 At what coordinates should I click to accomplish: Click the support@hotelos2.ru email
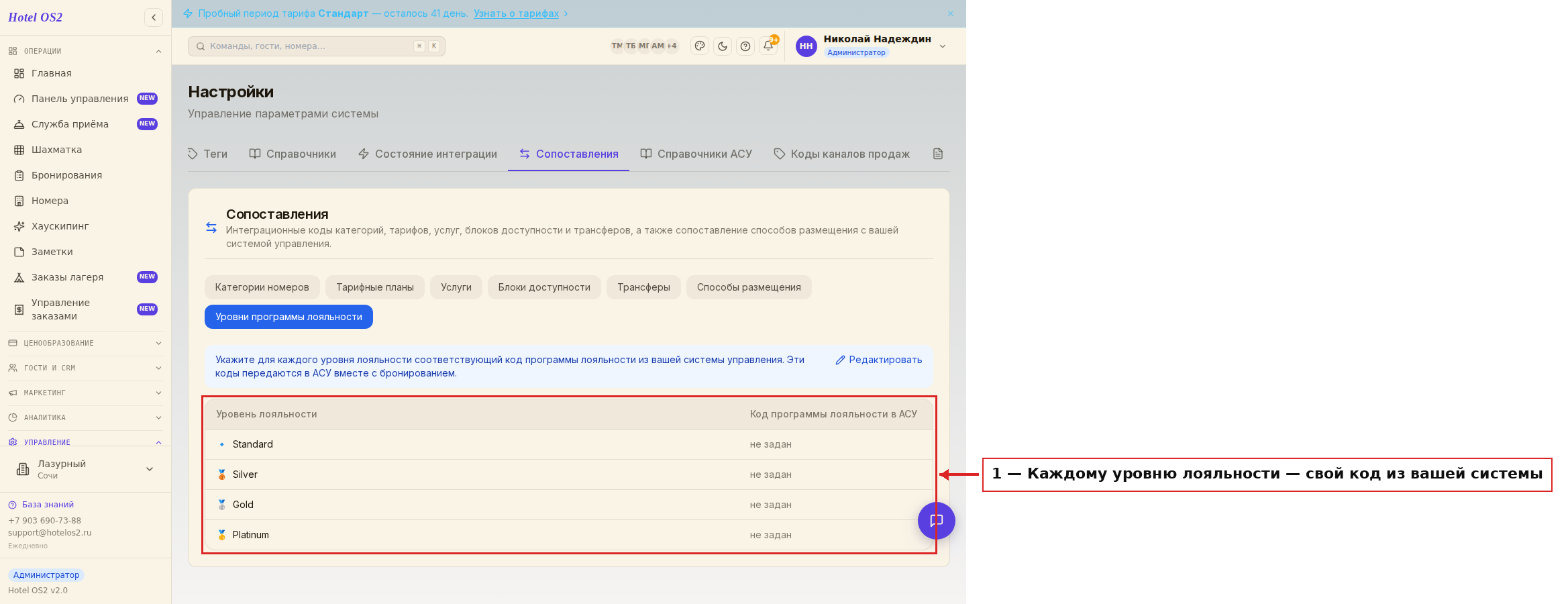[50, 533]
